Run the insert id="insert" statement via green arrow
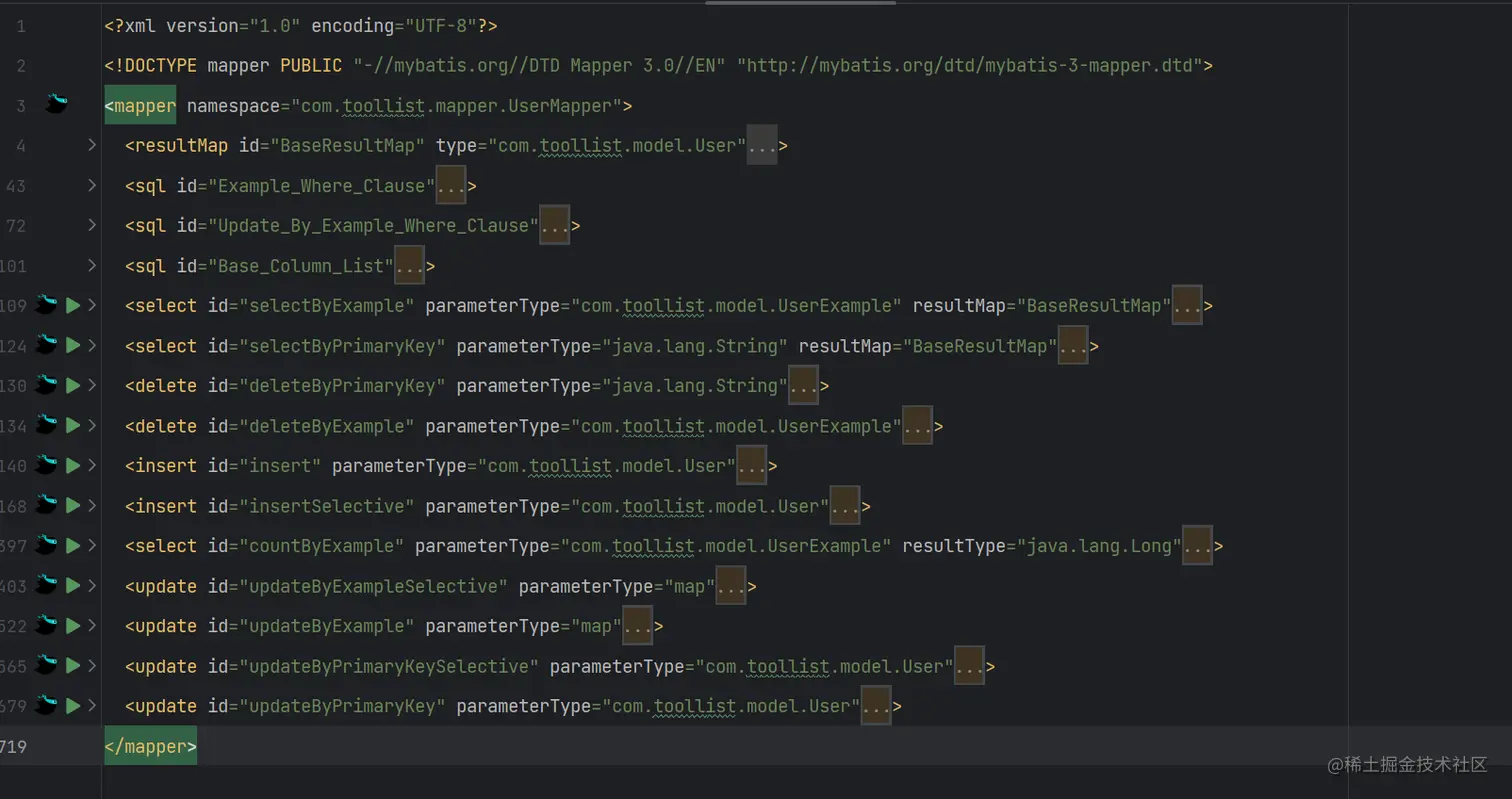1512x799 pixels. pyautogui.click(x=72, y=466)
